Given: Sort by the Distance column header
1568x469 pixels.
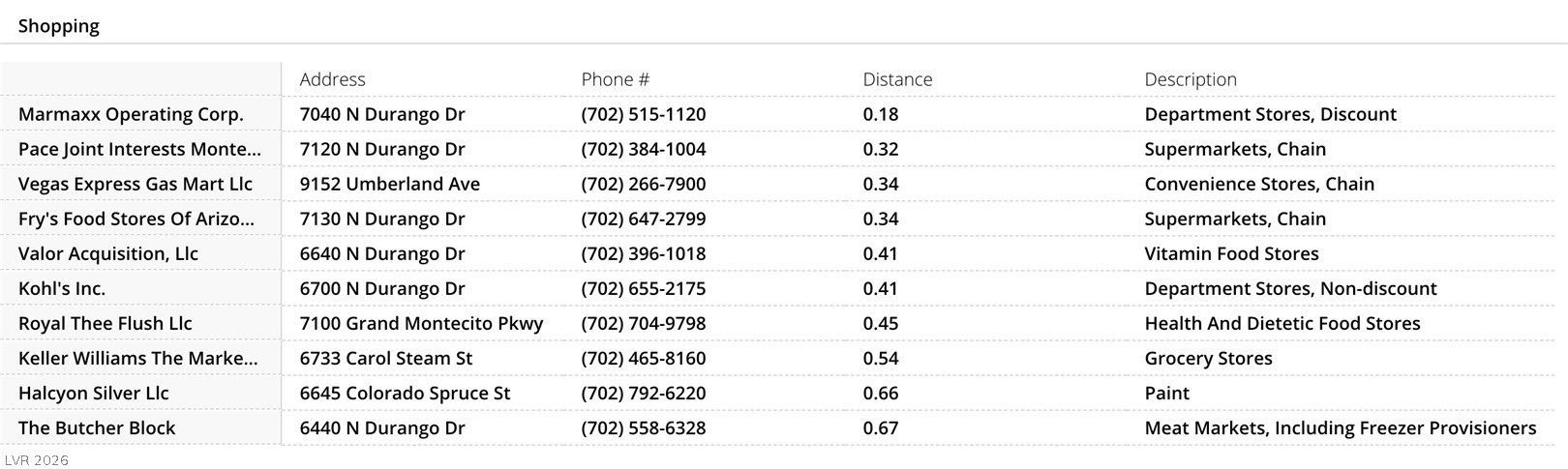Looking at the screenshot, I should pos(897,79).
